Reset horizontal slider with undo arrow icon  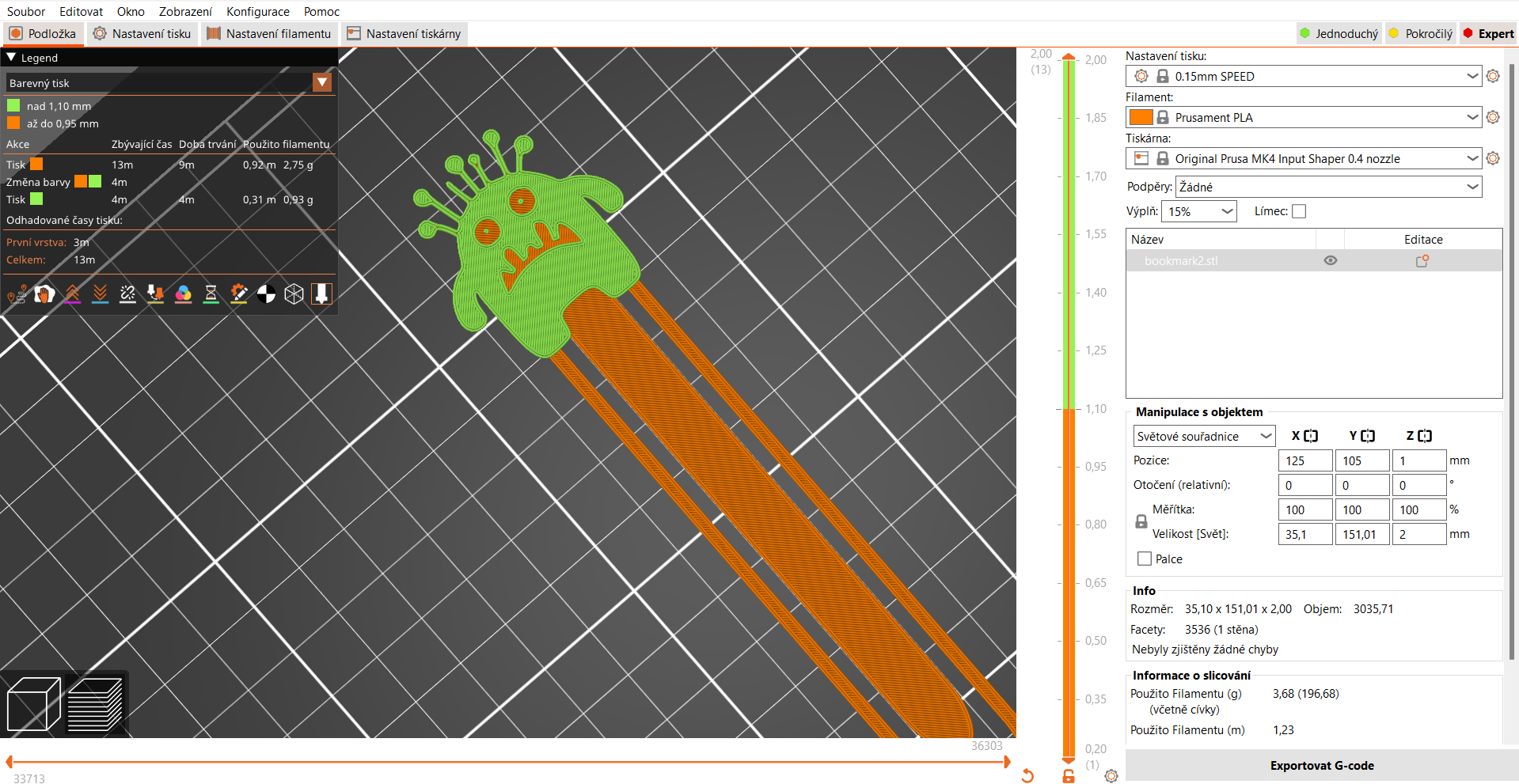(1027, 775)
